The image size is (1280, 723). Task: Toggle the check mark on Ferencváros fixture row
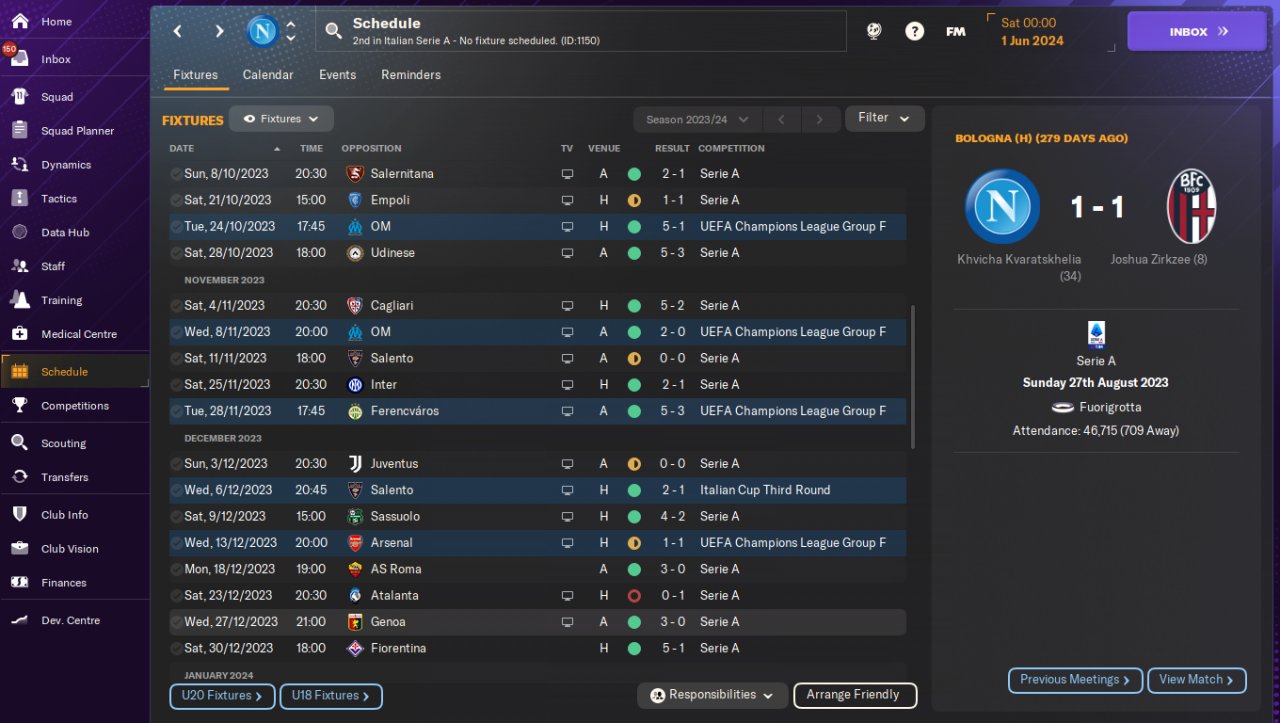tap(176, 411)
